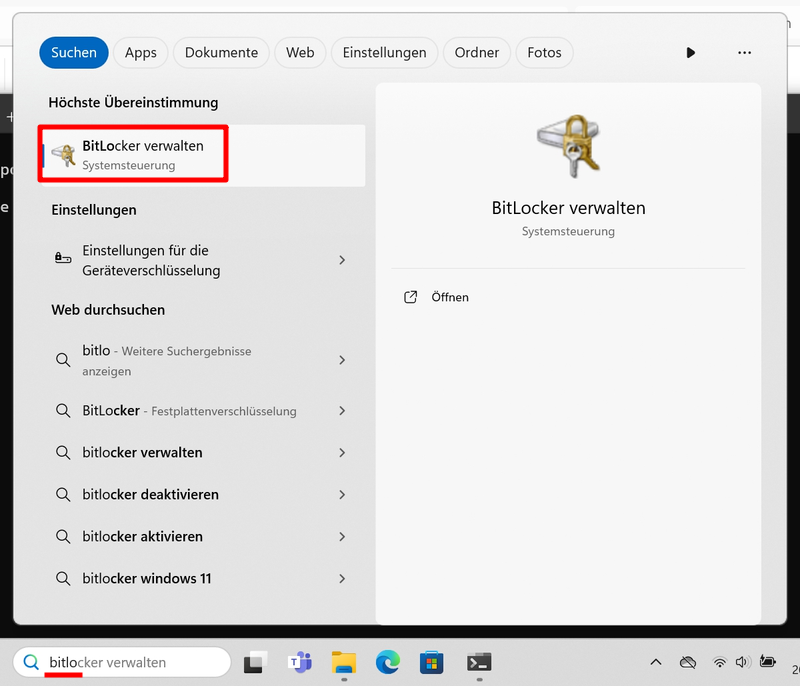
Task: Open the three-dots more options menu
Action: [x=744, y=53]
